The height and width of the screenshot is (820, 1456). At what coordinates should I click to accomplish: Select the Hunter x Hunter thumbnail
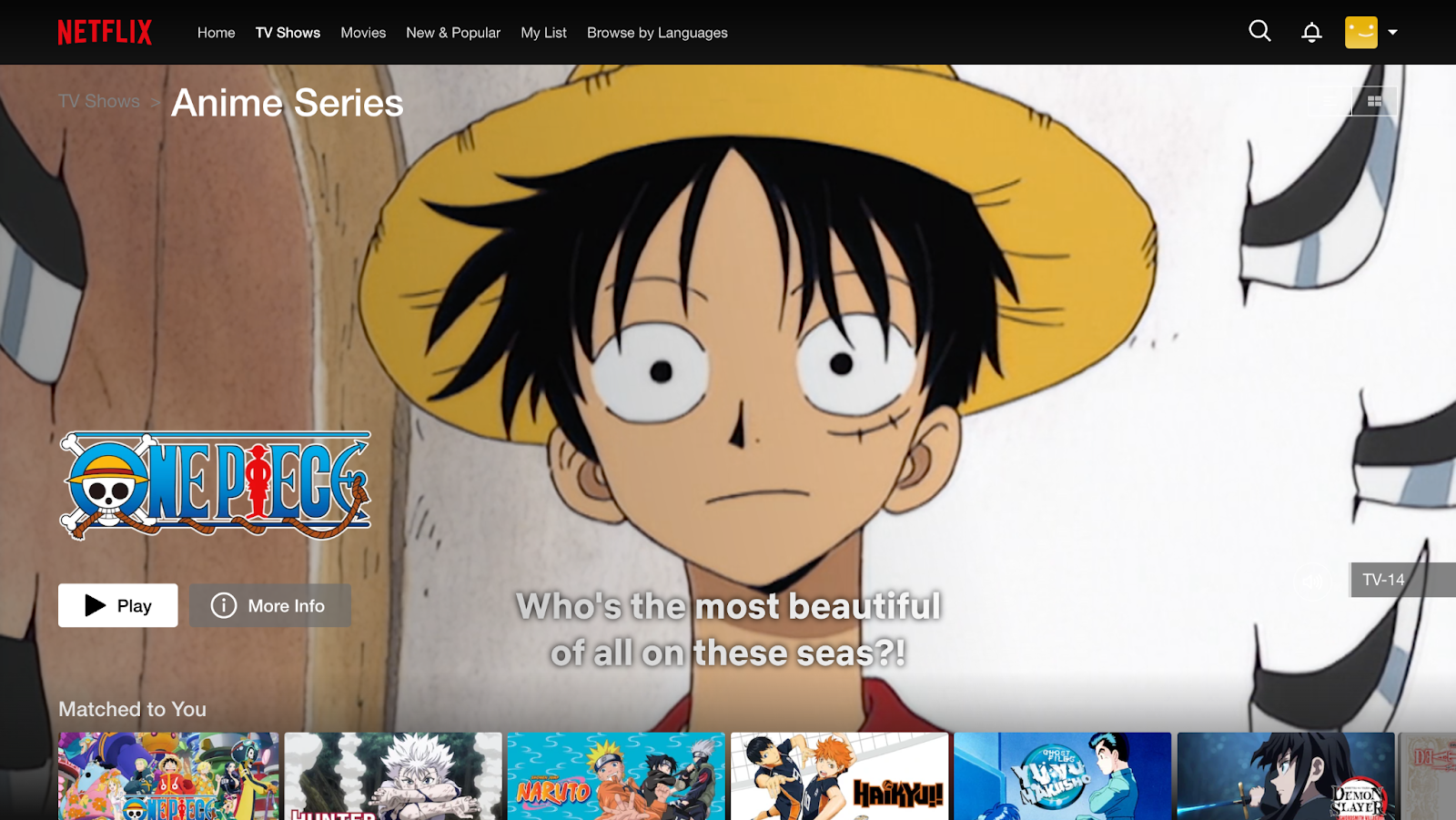click(x=393, y=776)
